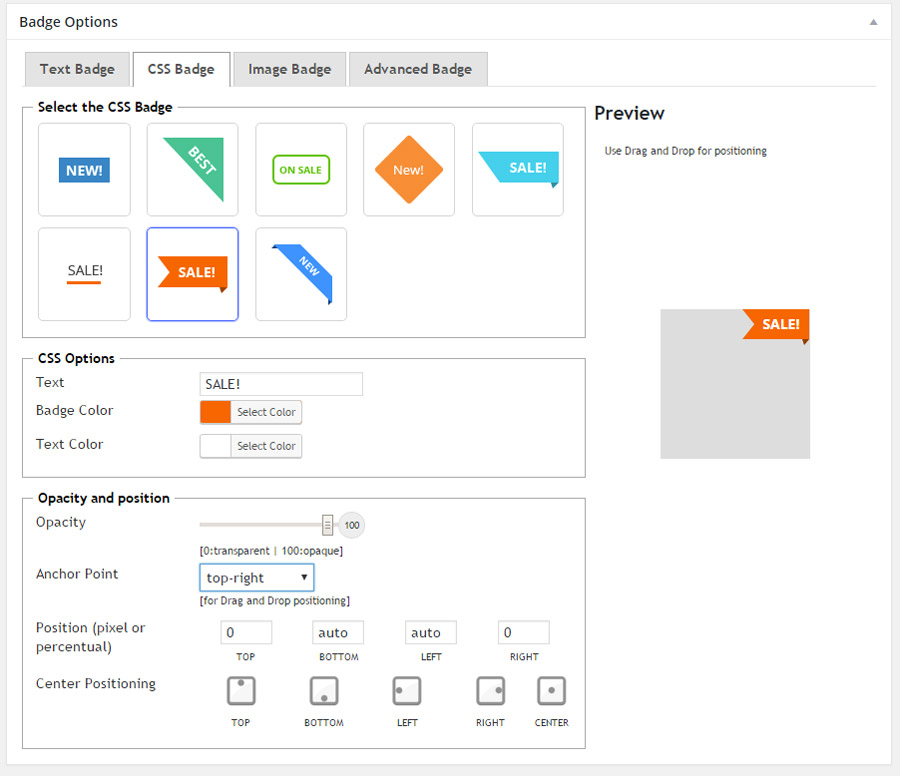Click the BOTTOM position input field
Screen dimensions: 900x776
click(x=338, y=633)
